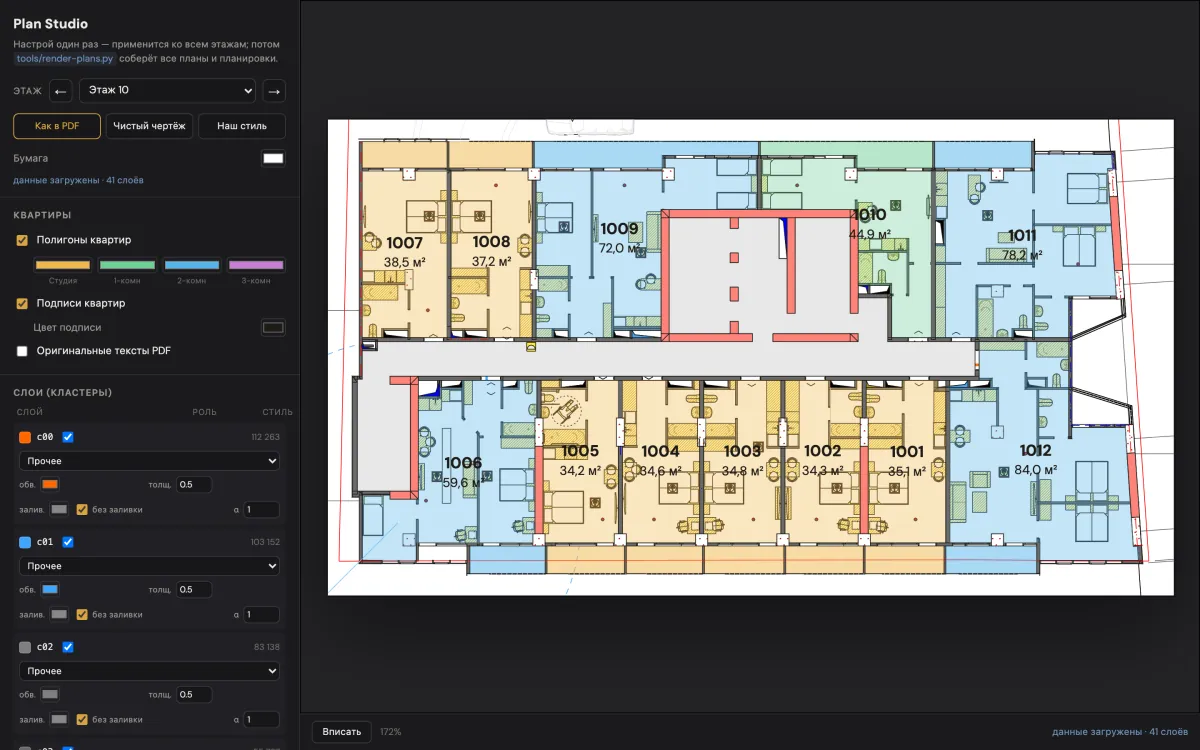Change the 1-комн polygon color
Viewport: 1200px width, 750px height.
tap(127, 265)
